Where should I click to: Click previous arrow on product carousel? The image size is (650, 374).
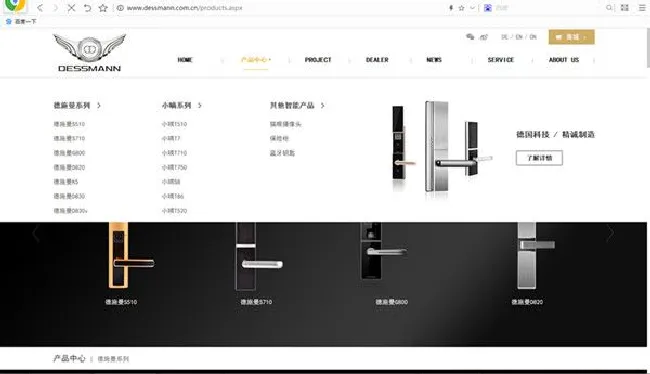tap(36, 234)
